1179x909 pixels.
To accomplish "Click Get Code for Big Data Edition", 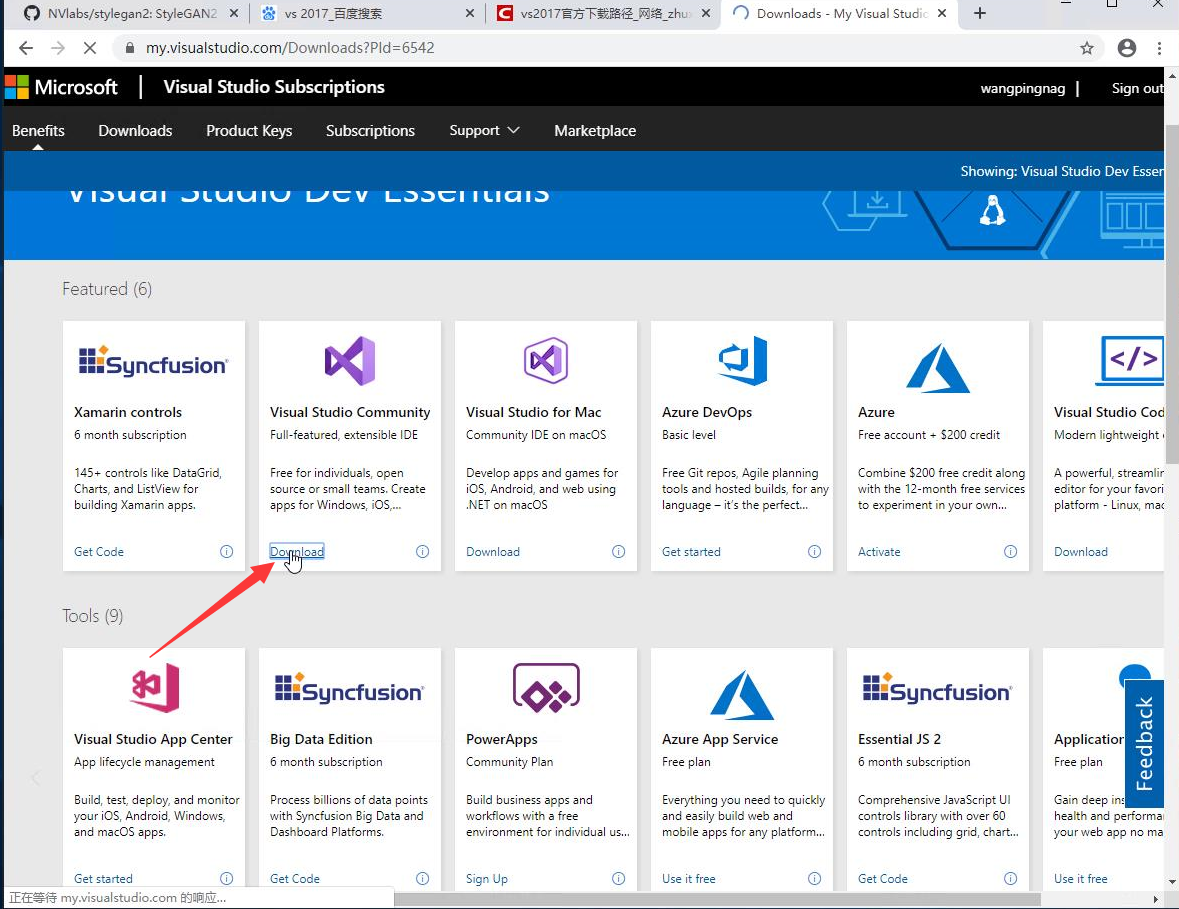I will [x=295, y=879].
